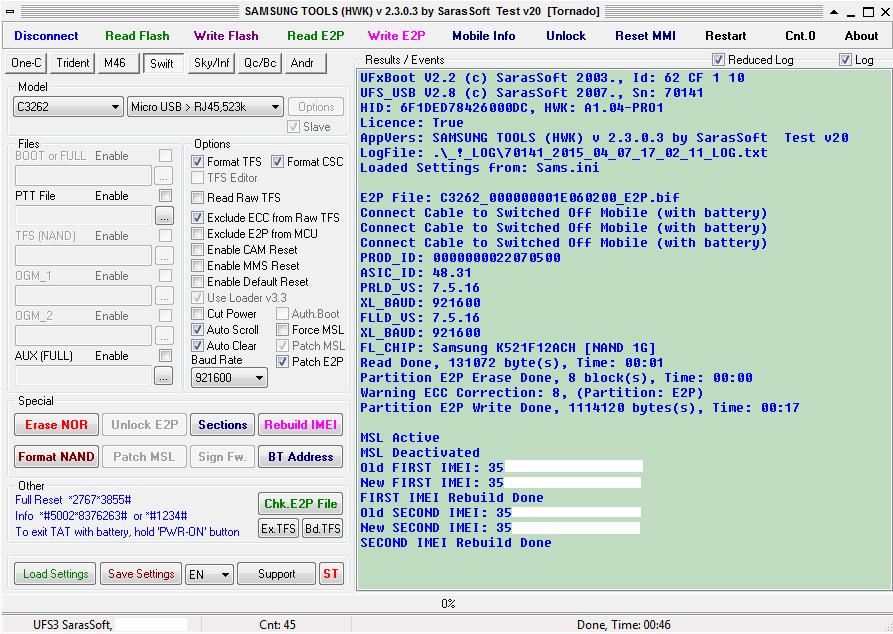Click the Rebuild IMEI button
This screenshot has width=893, height=634.
pyautogui.click(x=302, y=424)
